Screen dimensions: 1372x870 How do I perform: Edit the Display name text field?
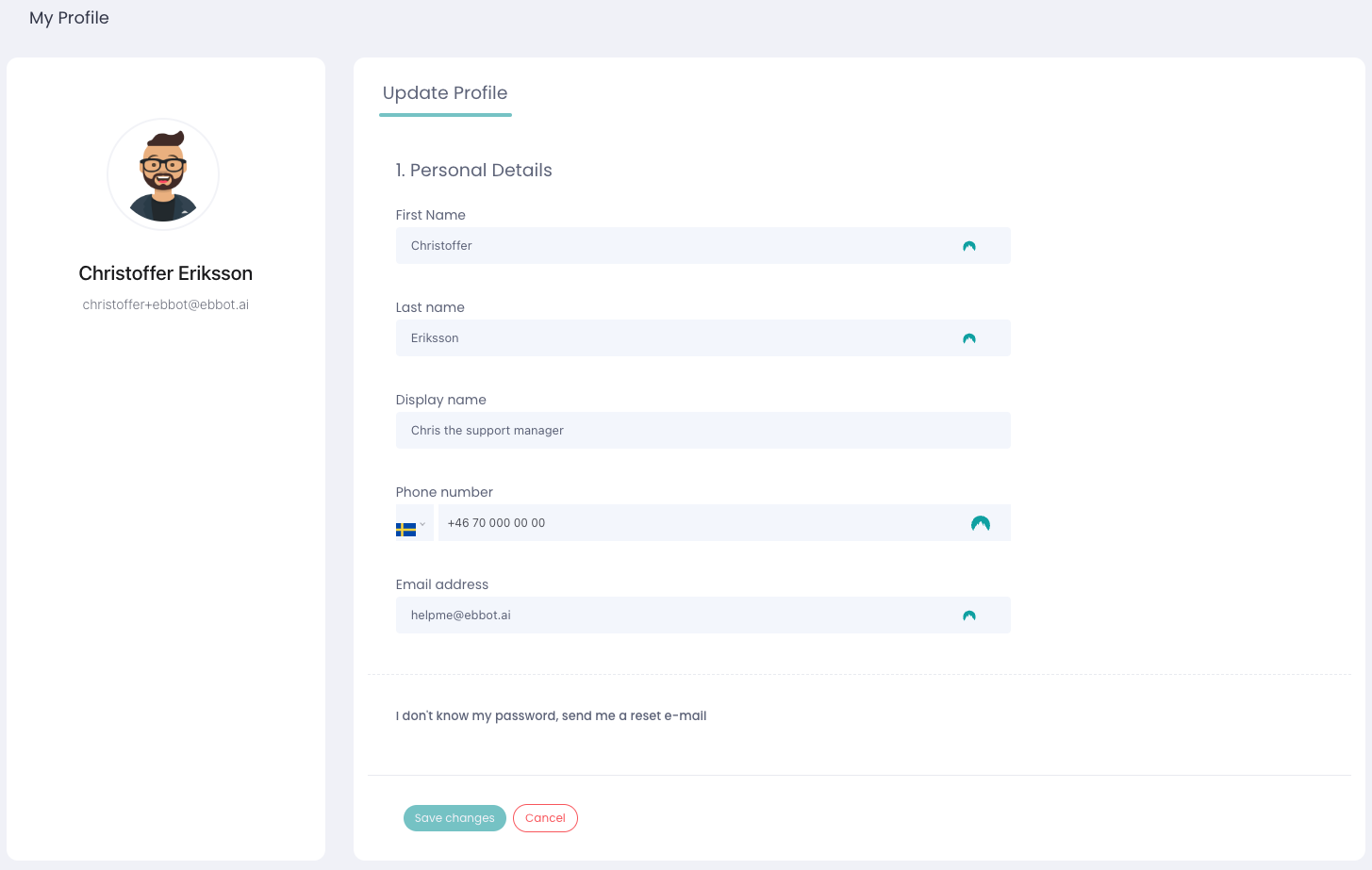click(x=703, y=431)
